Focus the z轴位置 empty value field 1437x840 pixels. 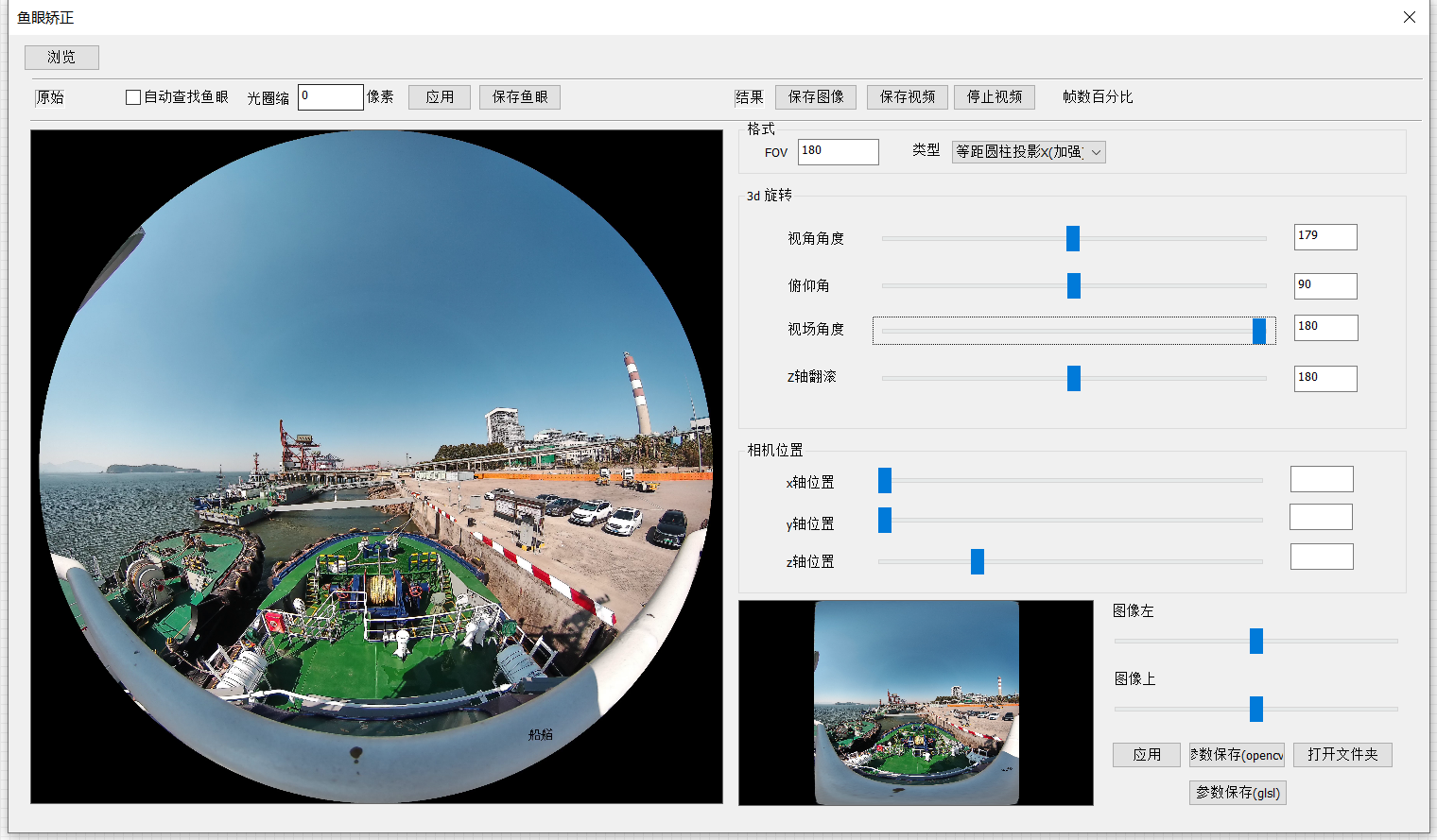pyautogui.click(x=1322, y=557)
